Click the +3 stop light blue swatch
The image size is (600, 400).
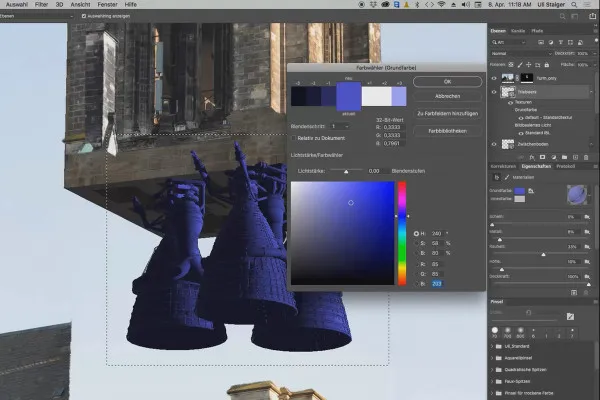tap(399, 96)
